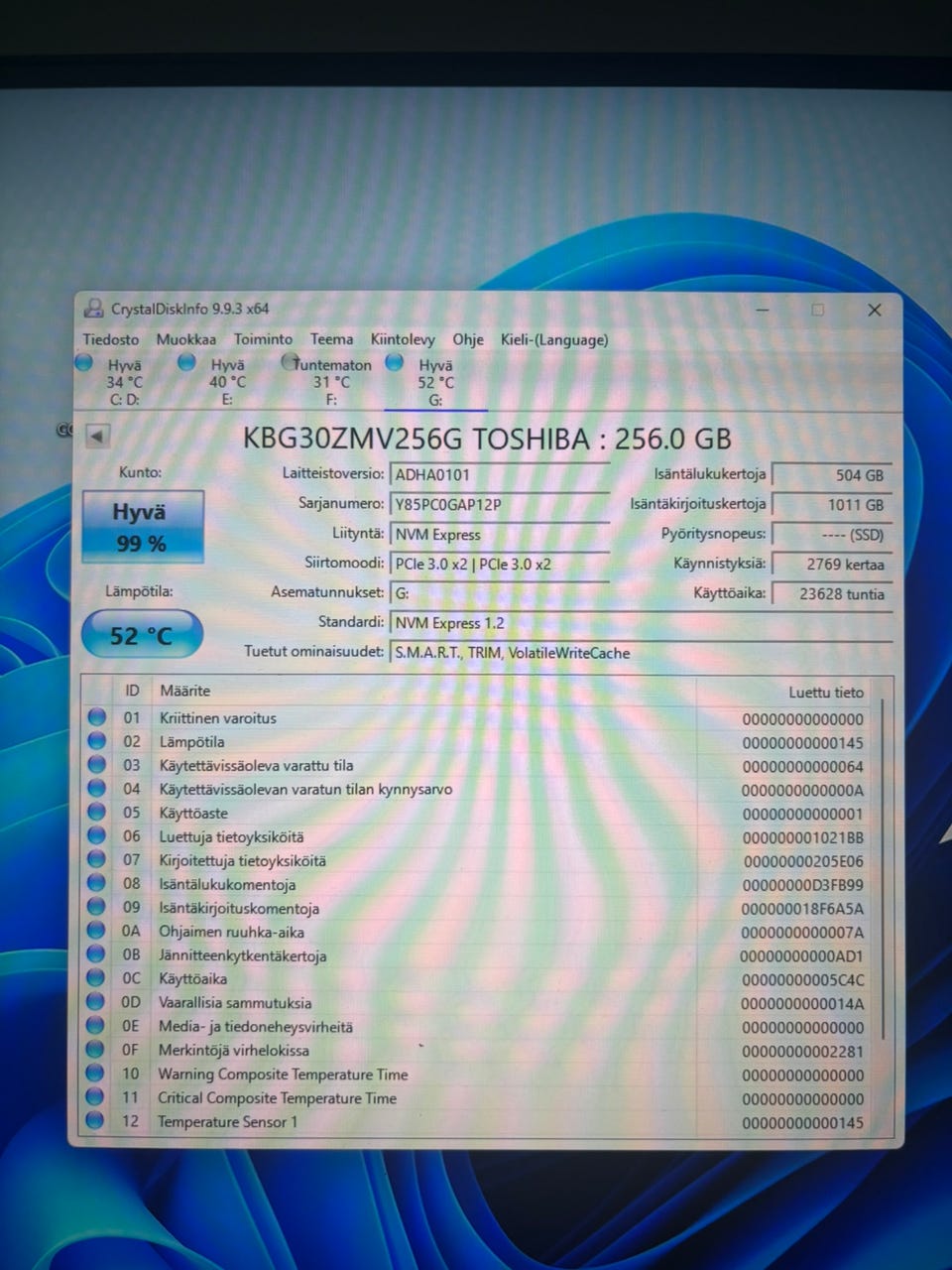Click the Hyvä 99 % health status button
The width and height of the screenshot is (952, 1270).
(x=143, y=527)
